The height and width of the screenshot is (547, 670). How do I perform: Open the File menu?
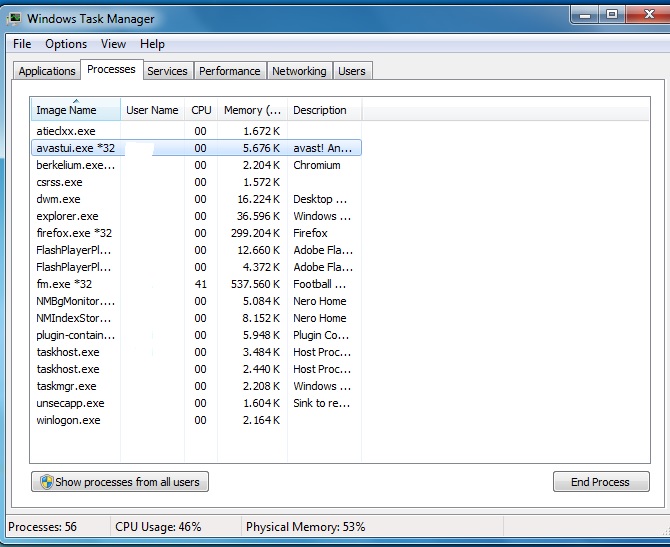point(22,44)
